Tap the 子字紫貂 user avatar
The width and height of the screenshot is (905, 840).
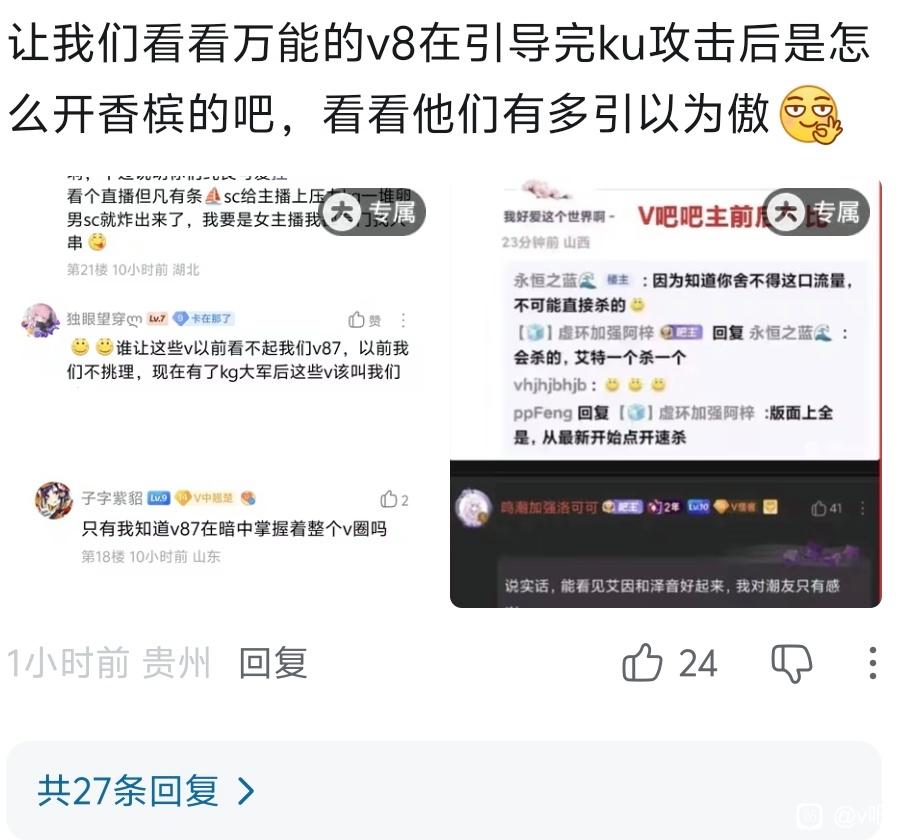tap(54, 500)
